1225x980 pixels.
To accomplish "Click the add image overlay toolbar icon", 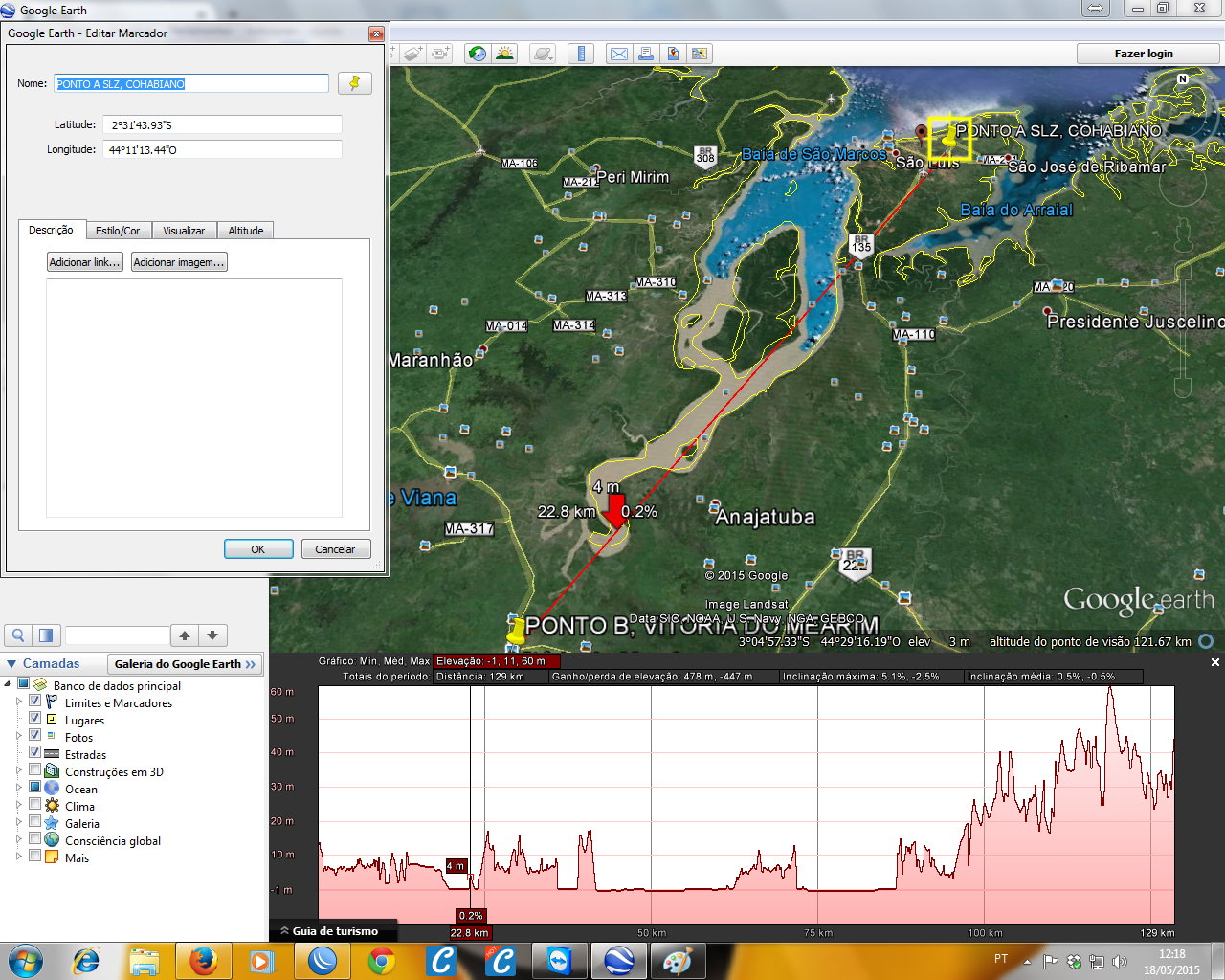I will 412,54.
